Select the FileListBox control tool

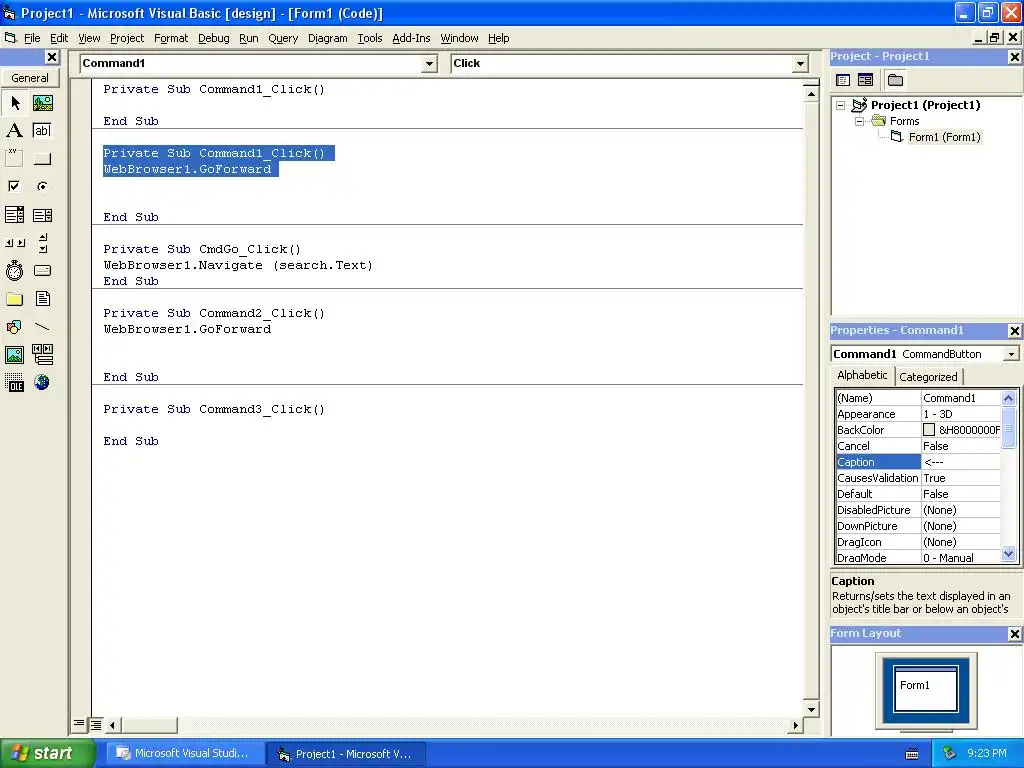(42, 299)
